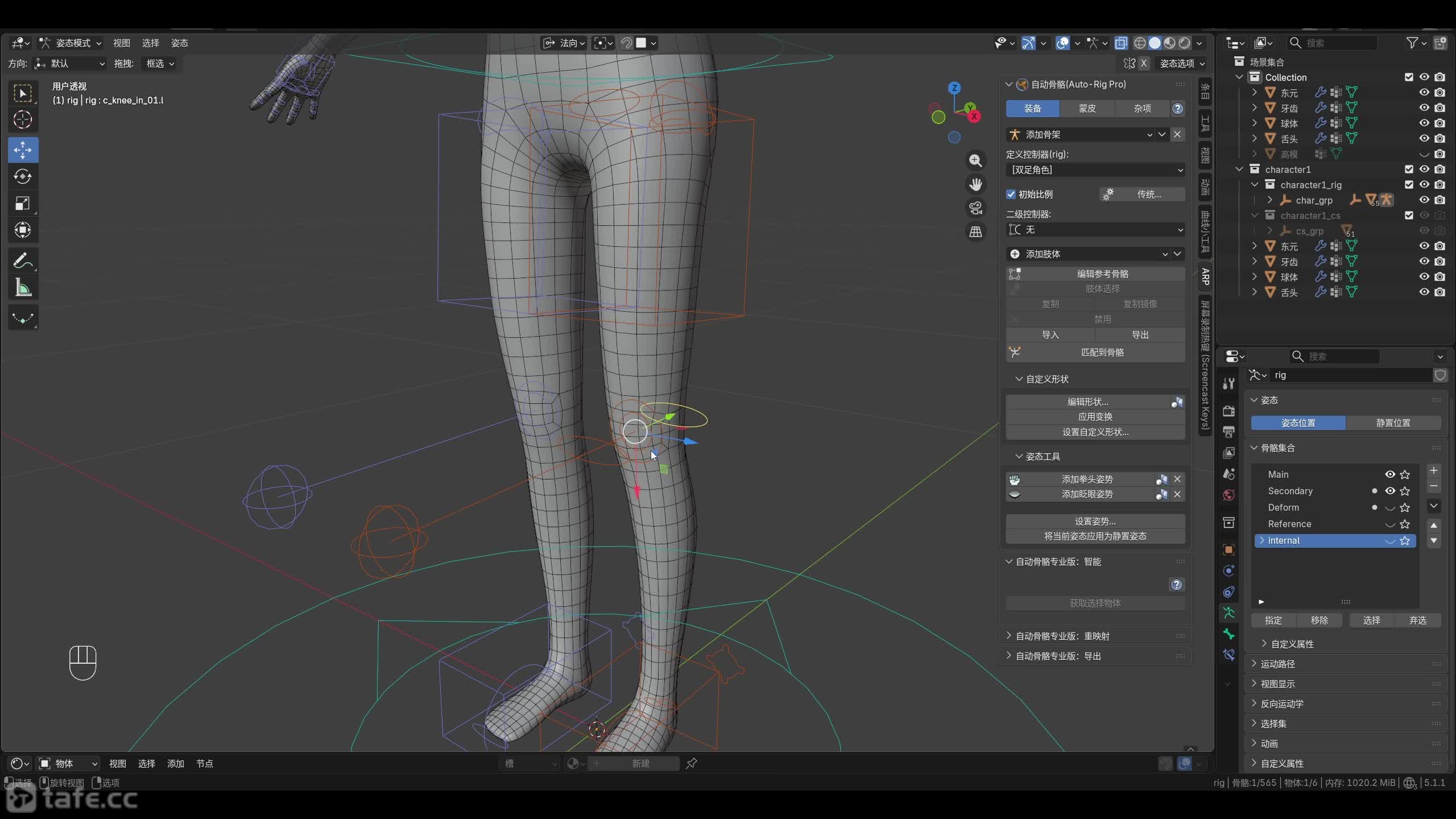
Task: Open Bone properties tab icon
Action: 1228,635
